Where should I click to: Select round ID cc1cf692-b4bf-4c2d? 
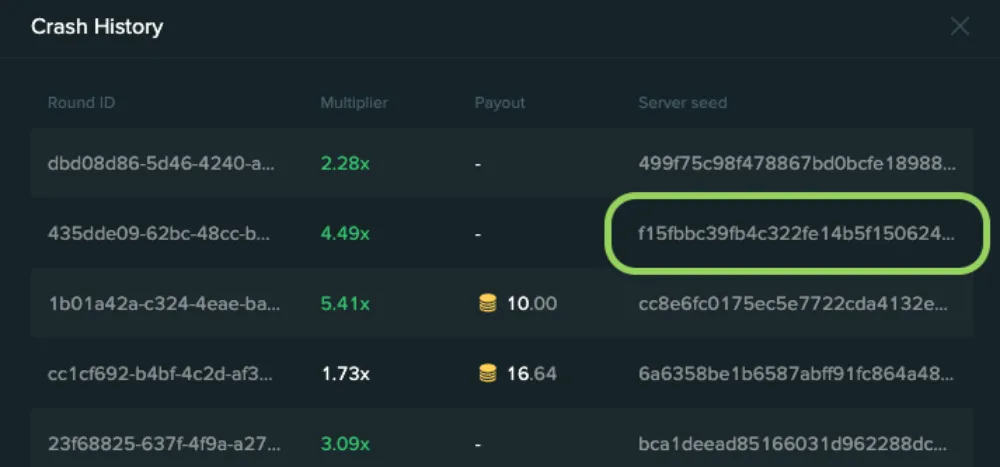pyautogui.click(x=161, y=373)
